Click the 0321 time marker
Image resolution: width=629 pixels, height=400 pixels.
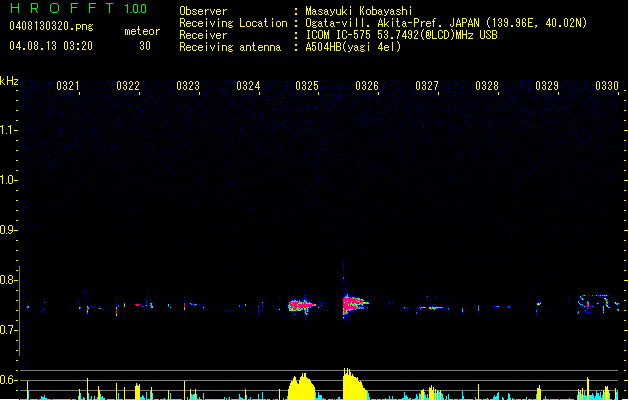point(68,86)
